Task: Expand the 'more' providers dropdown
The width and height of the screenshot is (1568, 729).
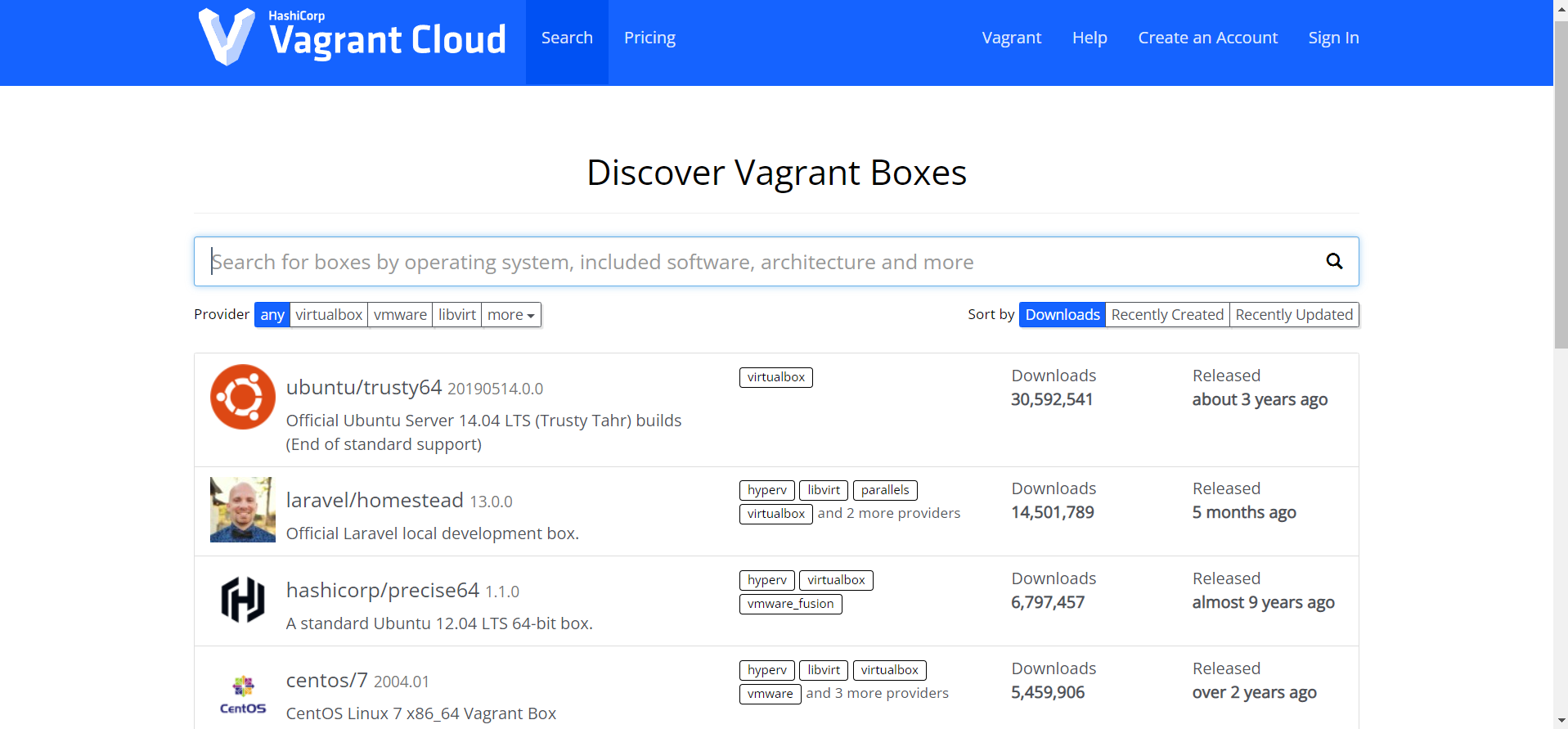Action: click(x=511, y=315)
